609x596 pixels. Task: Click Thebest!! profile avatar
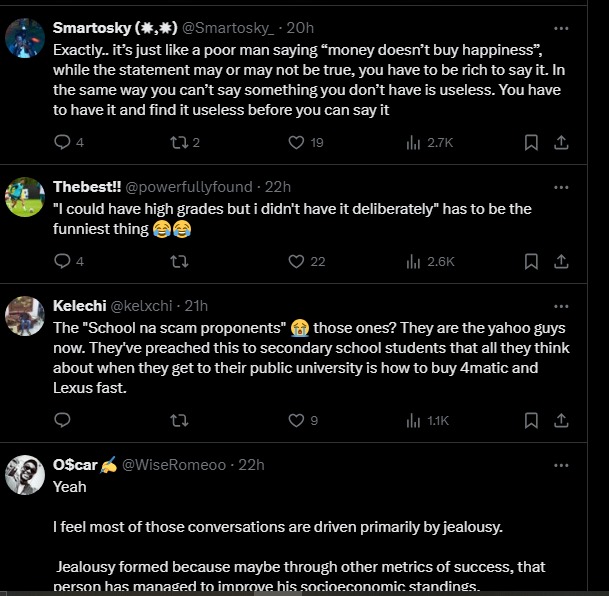click(25, 197)
